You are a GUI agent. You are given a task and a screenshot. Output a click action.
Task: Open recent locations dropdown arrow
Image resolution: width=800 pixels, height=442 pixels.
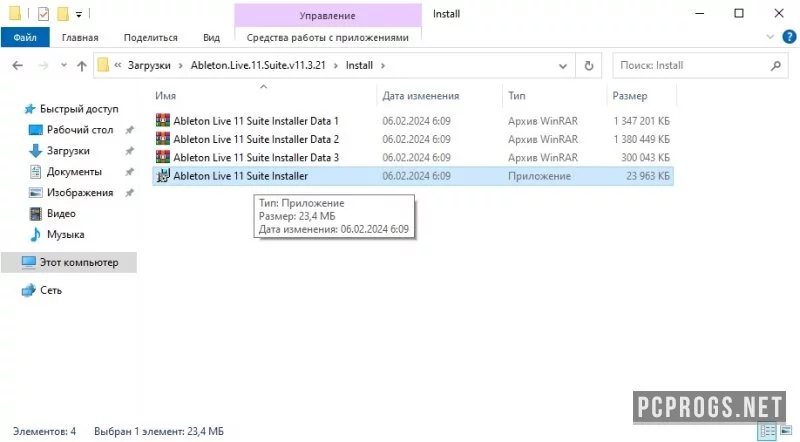coord(64,65)
